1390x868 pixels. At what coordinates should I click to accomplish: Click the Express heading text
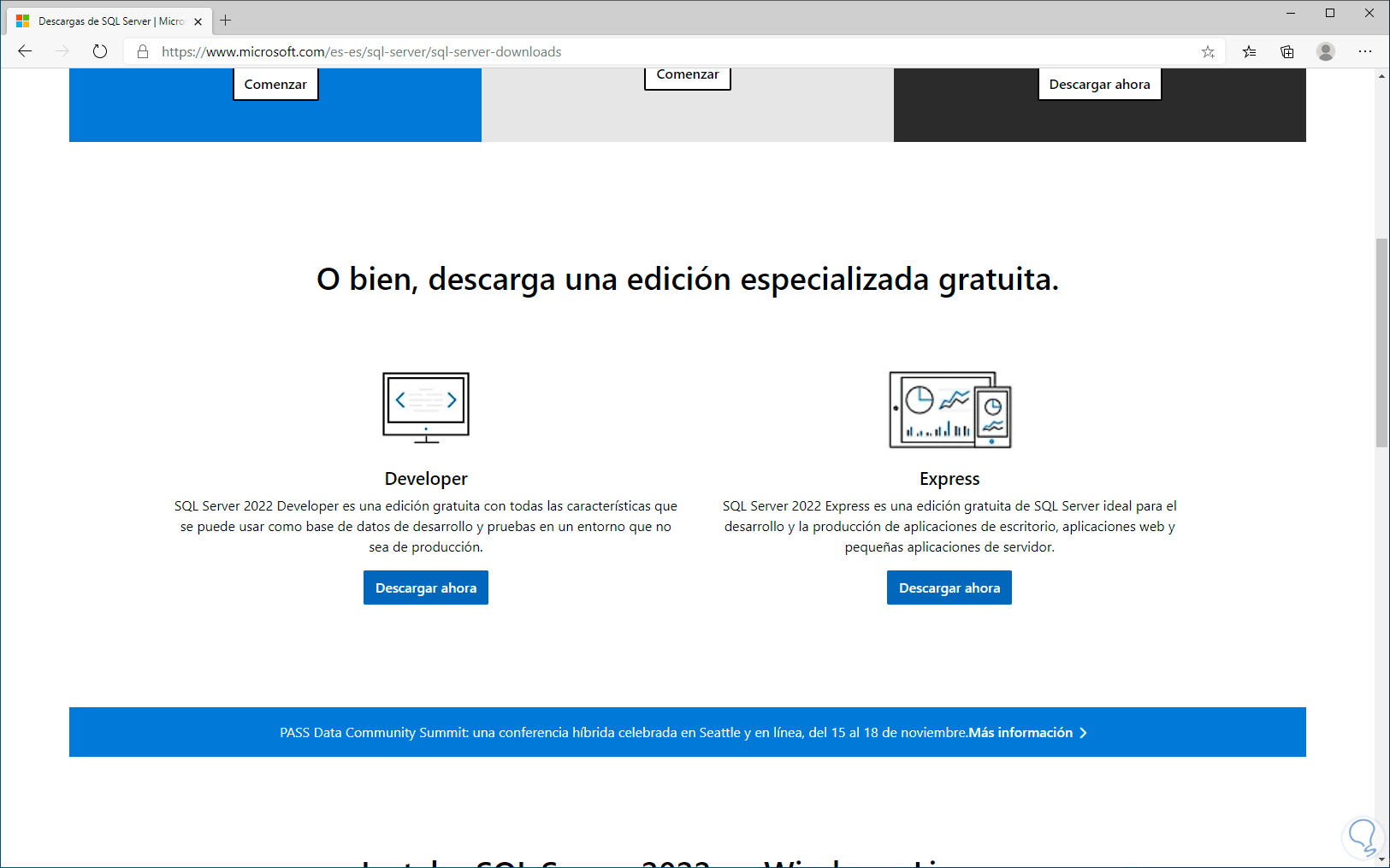[x=949, y=479]
